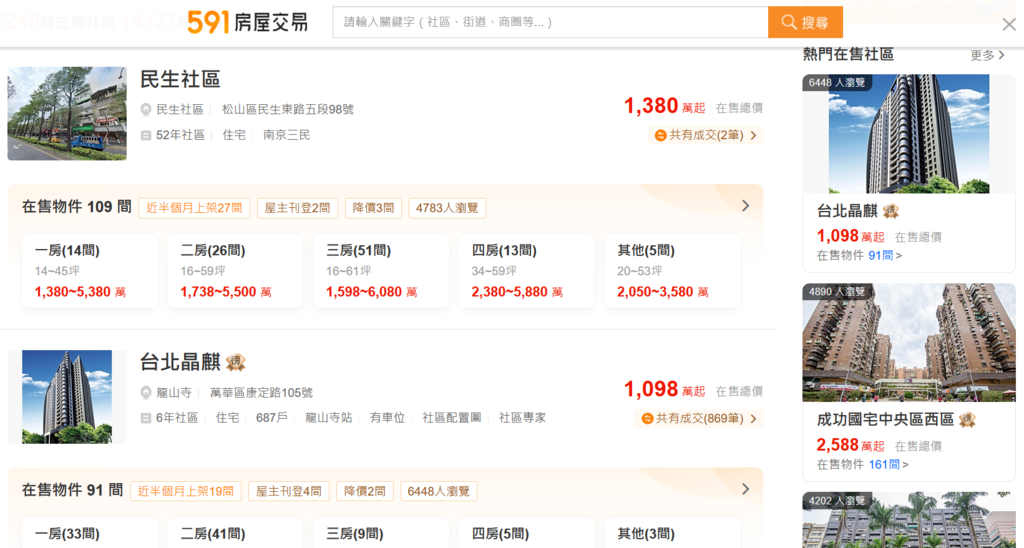Open the sidebar 台北晶麒 community name
This screenshot has width=1024, height=548.
point(848,211)
